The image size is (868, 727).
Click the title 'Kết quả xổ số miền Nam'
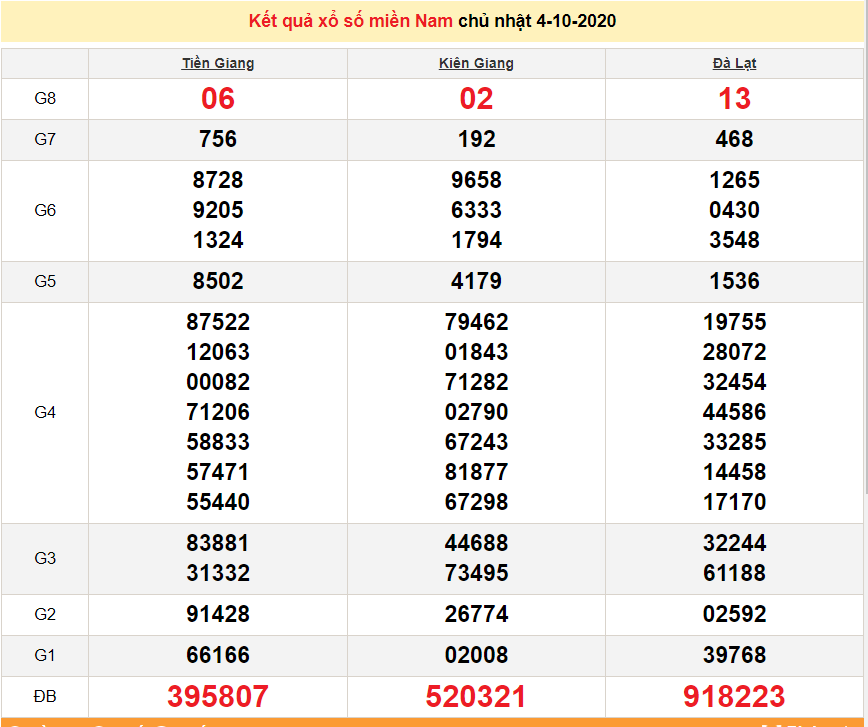click(x=351, y=21)
